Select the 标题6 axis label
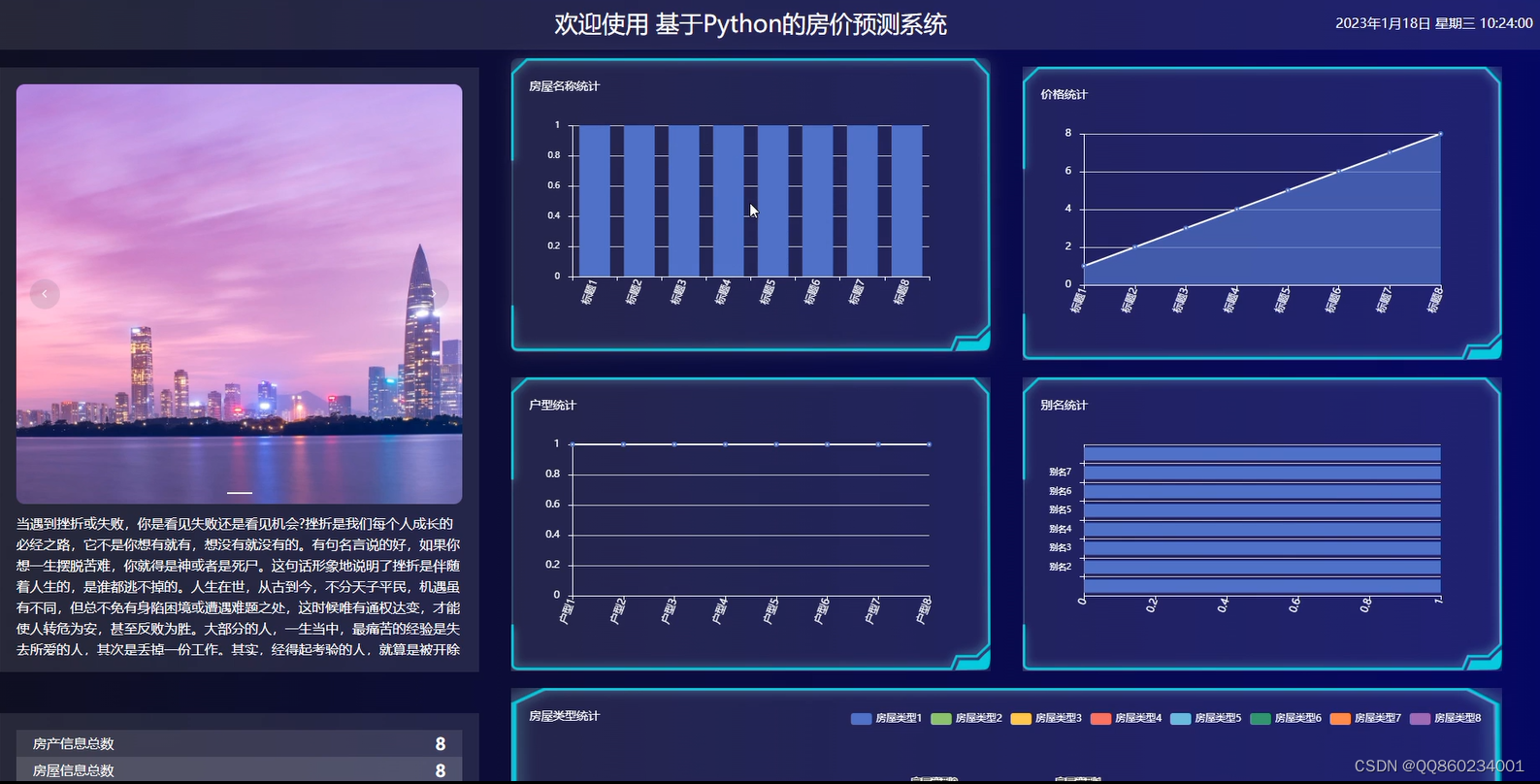 (812, 292)
